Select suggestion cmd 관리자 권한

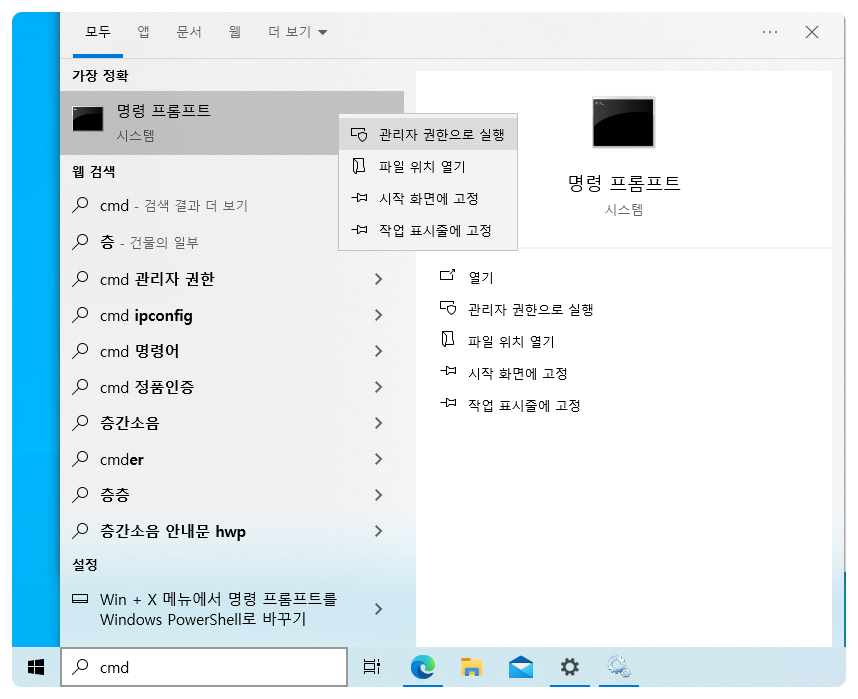pos(233,279)
